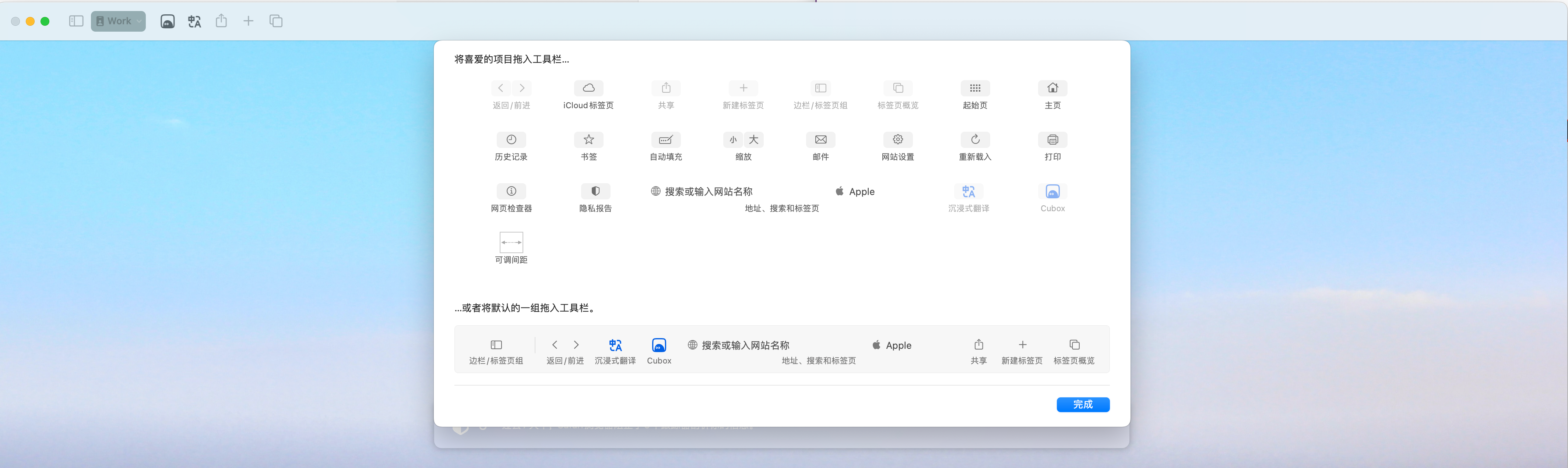Select the Privacy Report shield icon
The height and width of the screenshot is (468, 1568).
595,191
